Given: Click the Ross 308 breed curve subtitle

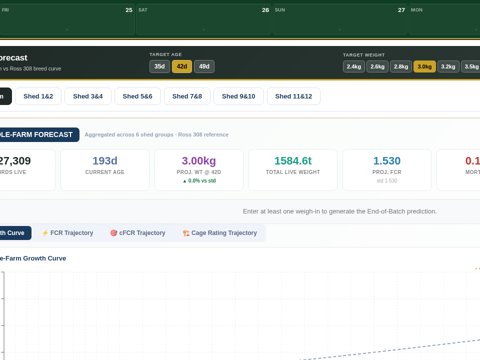Looking at the screenshot, I should tap(30, 69).
